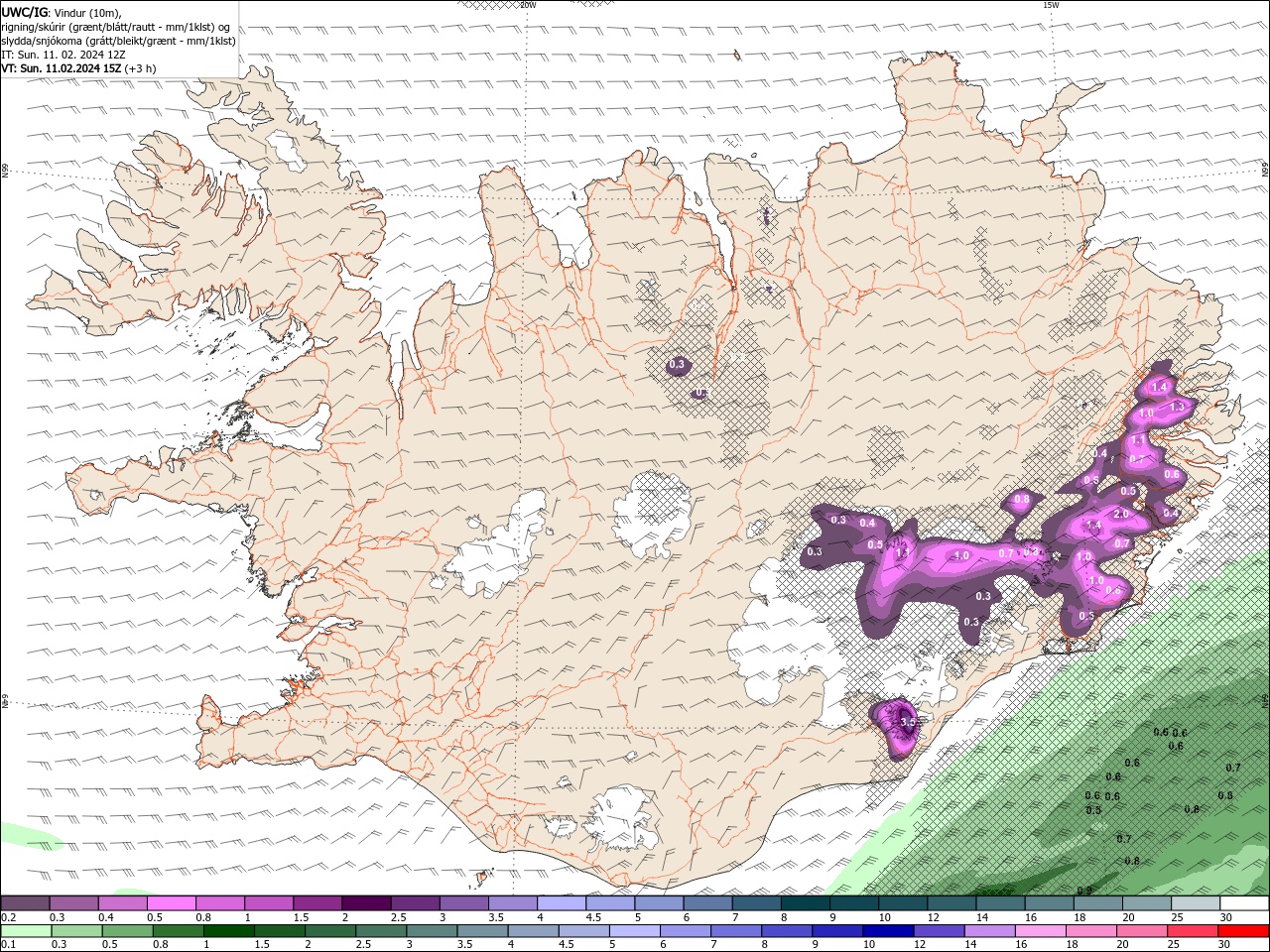This screenshot has height=952, width=1270.
Task: Select the top-row legend swatch starting at 0.3
Action: point(73,903)
